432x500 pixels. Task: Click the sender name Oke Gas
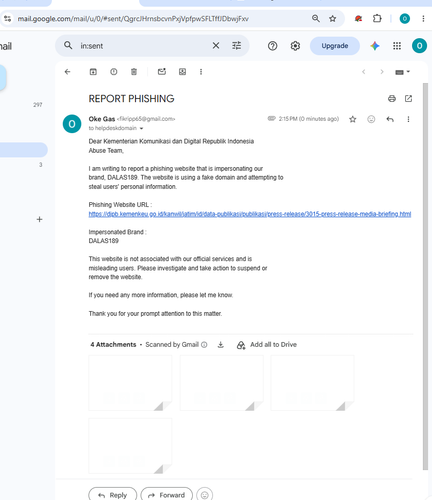click(x=102, y=119)
